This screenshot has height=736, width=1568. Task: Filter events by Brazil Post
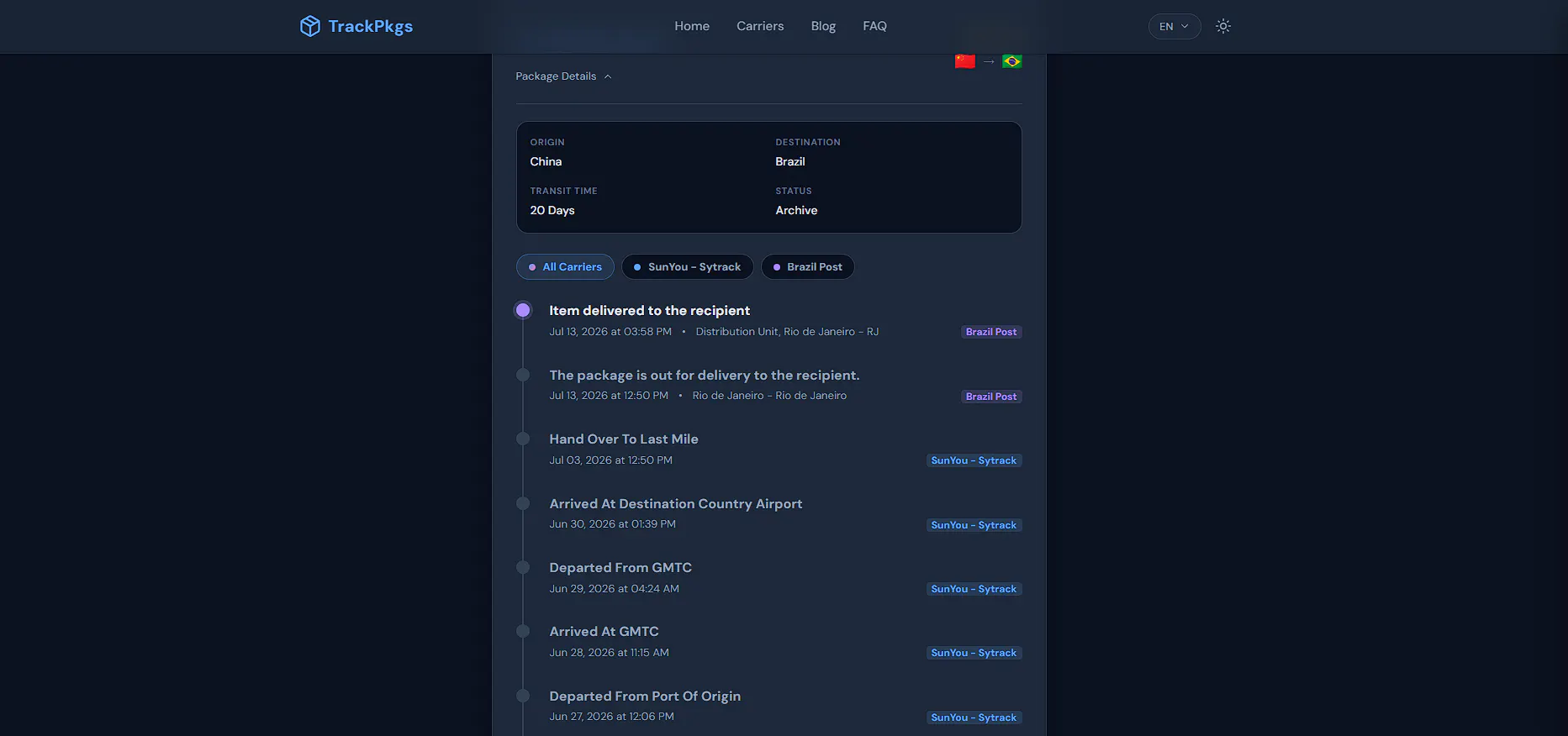(x=807, y=267)
